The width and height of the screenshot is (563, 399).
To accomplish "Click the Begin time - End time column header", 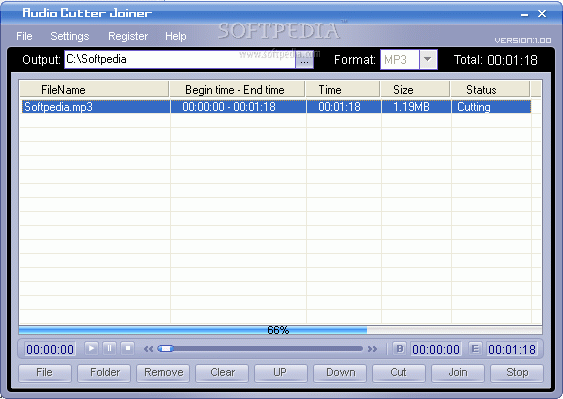I will pos(237,89).
